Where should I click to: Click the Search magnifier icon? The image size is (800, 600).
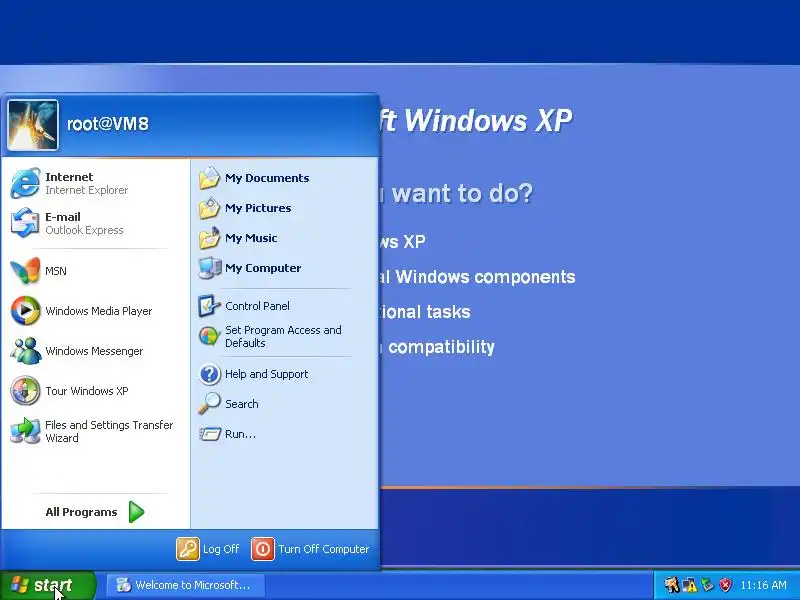[209, 404]
